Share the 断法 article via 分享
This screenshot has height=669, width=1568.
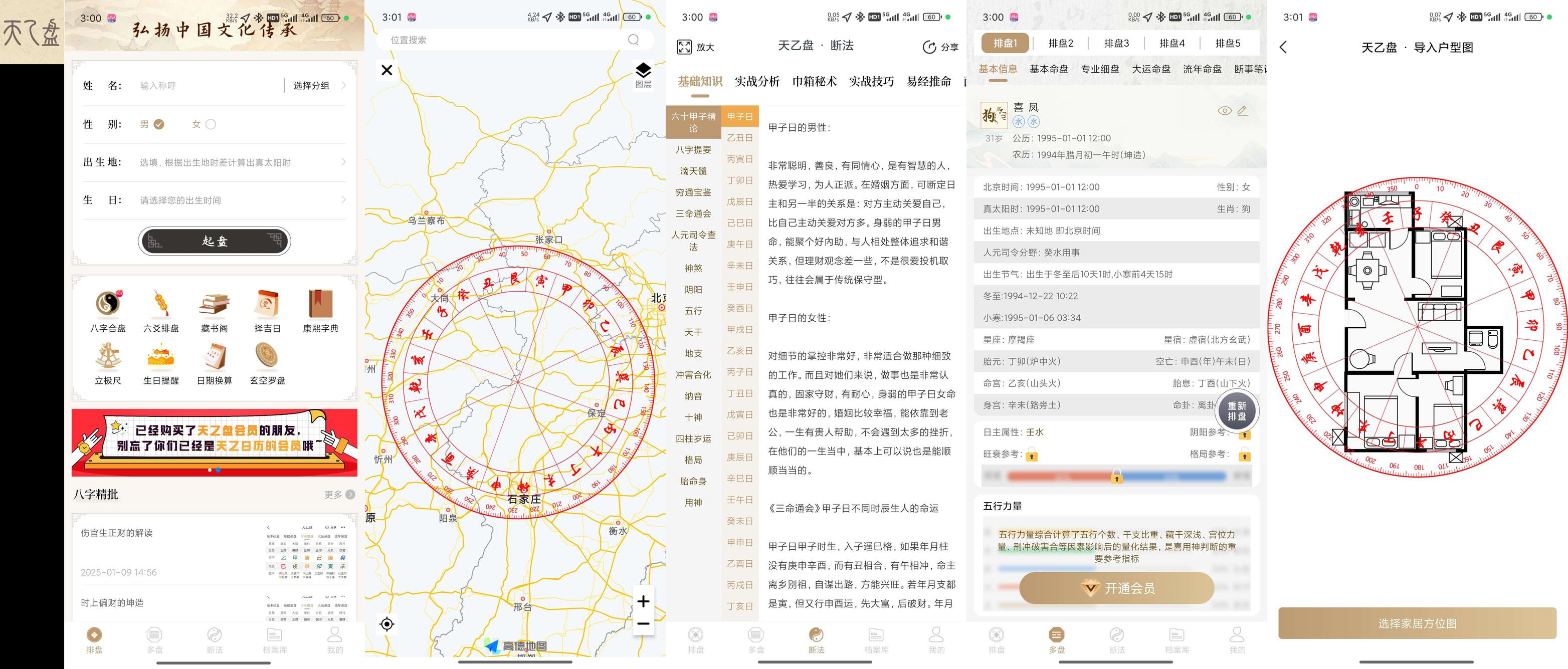click(x=940, y=47)
